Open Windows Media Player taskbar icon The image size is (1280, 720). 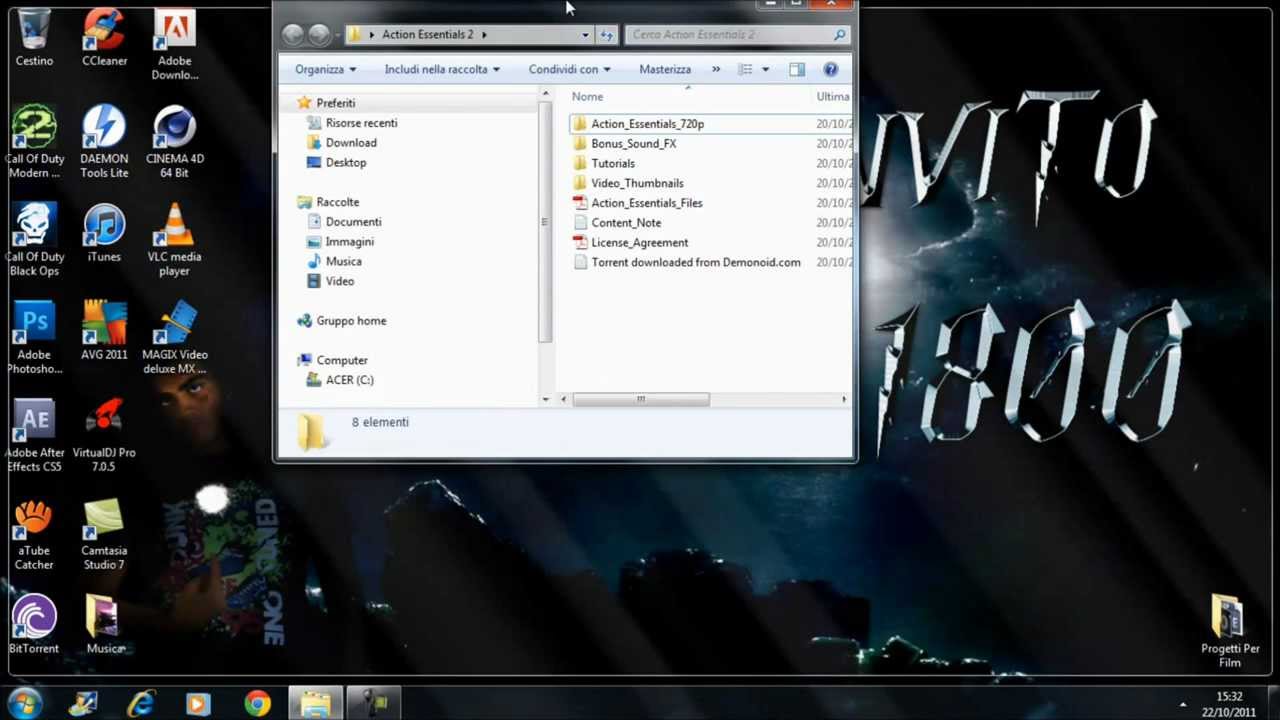coord(199,704)
